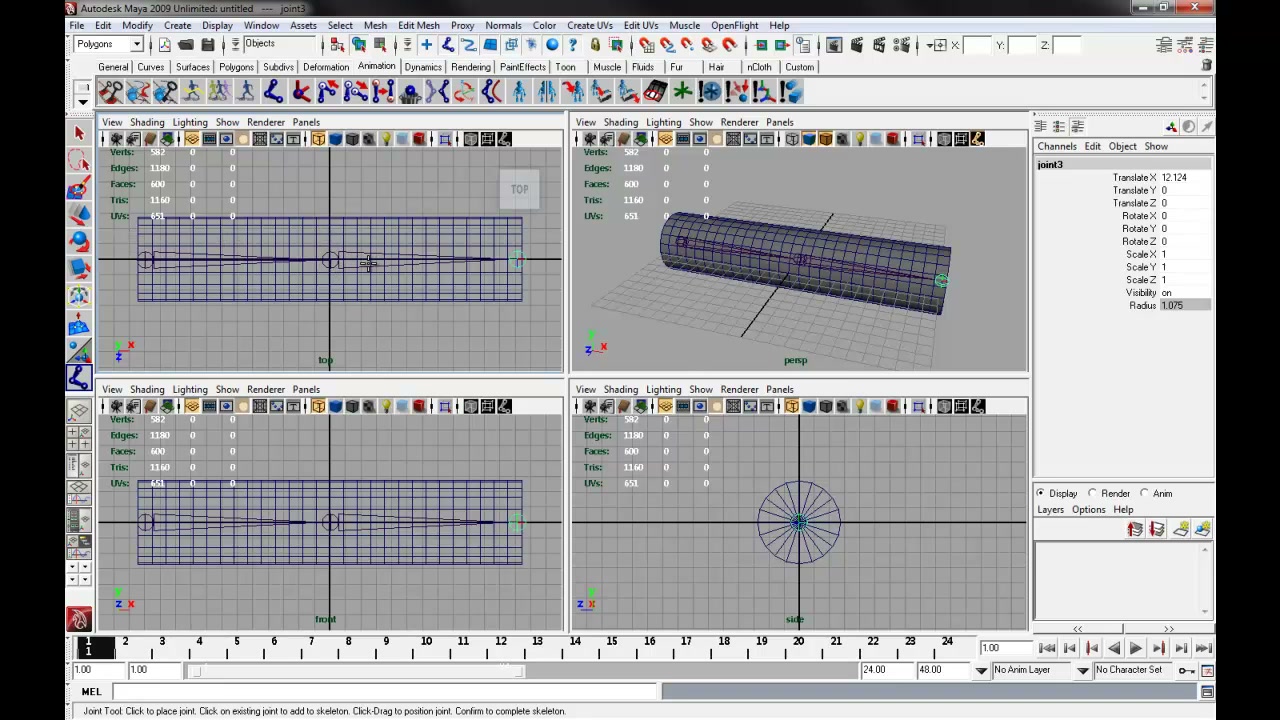Open the new scene toolbar icon
The height and width of the screenshot is (720, 1280).
(x=164, y=45)
